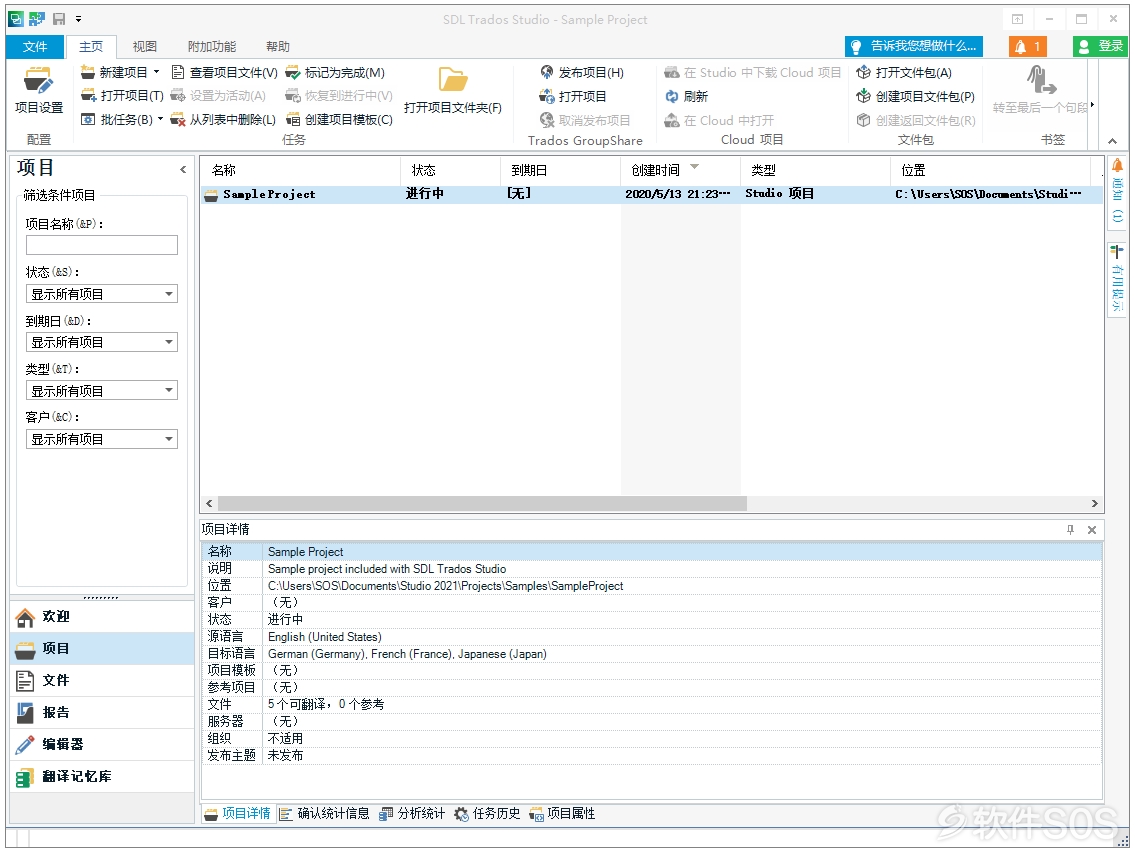Image resolution: width=1135 pixels, height=854 pixels.
Task: Select 项目 in the navigation list
Action: point(102,648)
